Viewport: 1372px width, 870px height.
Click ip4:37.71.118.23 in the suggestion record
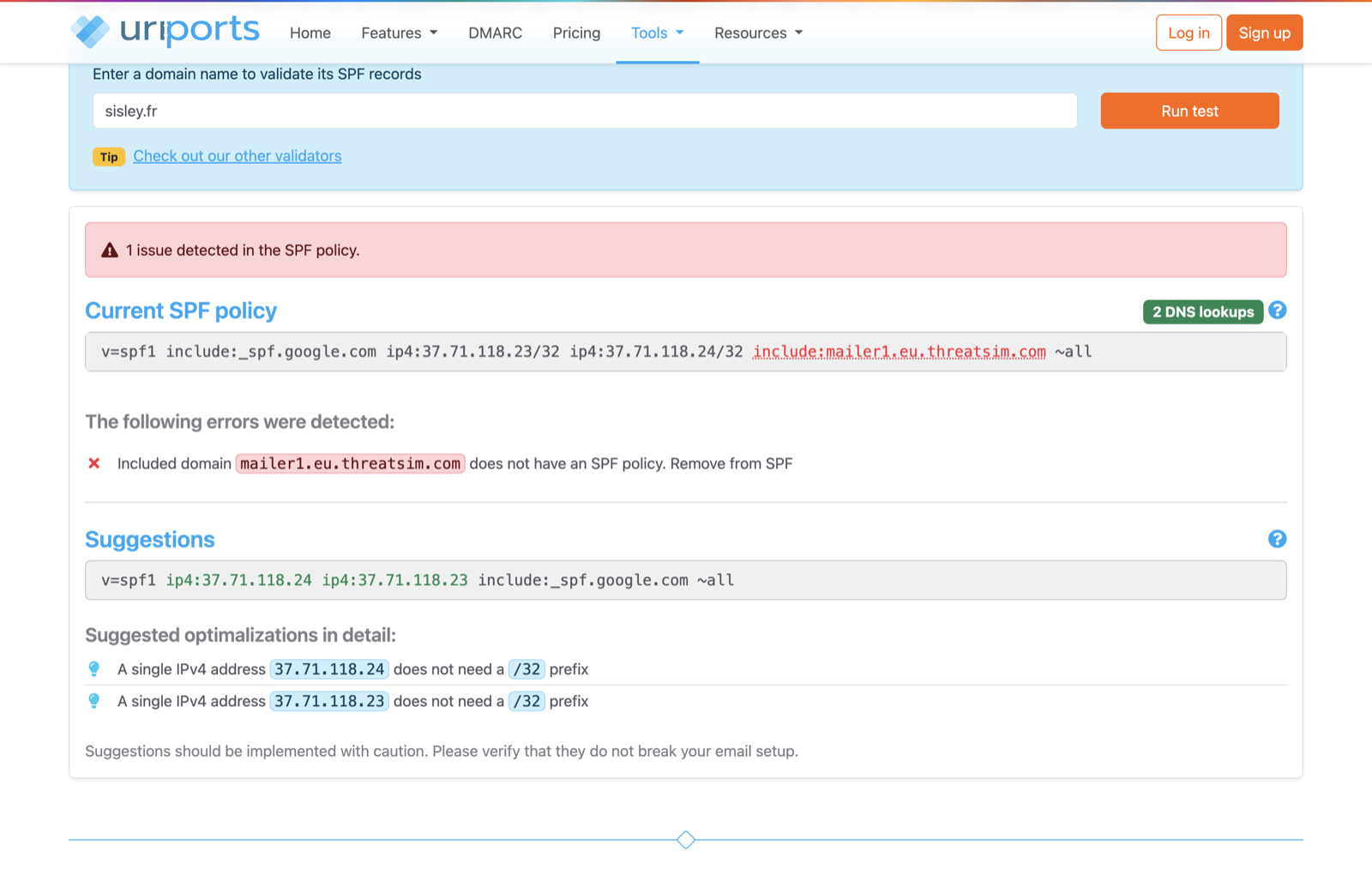(x=395, y=580)
